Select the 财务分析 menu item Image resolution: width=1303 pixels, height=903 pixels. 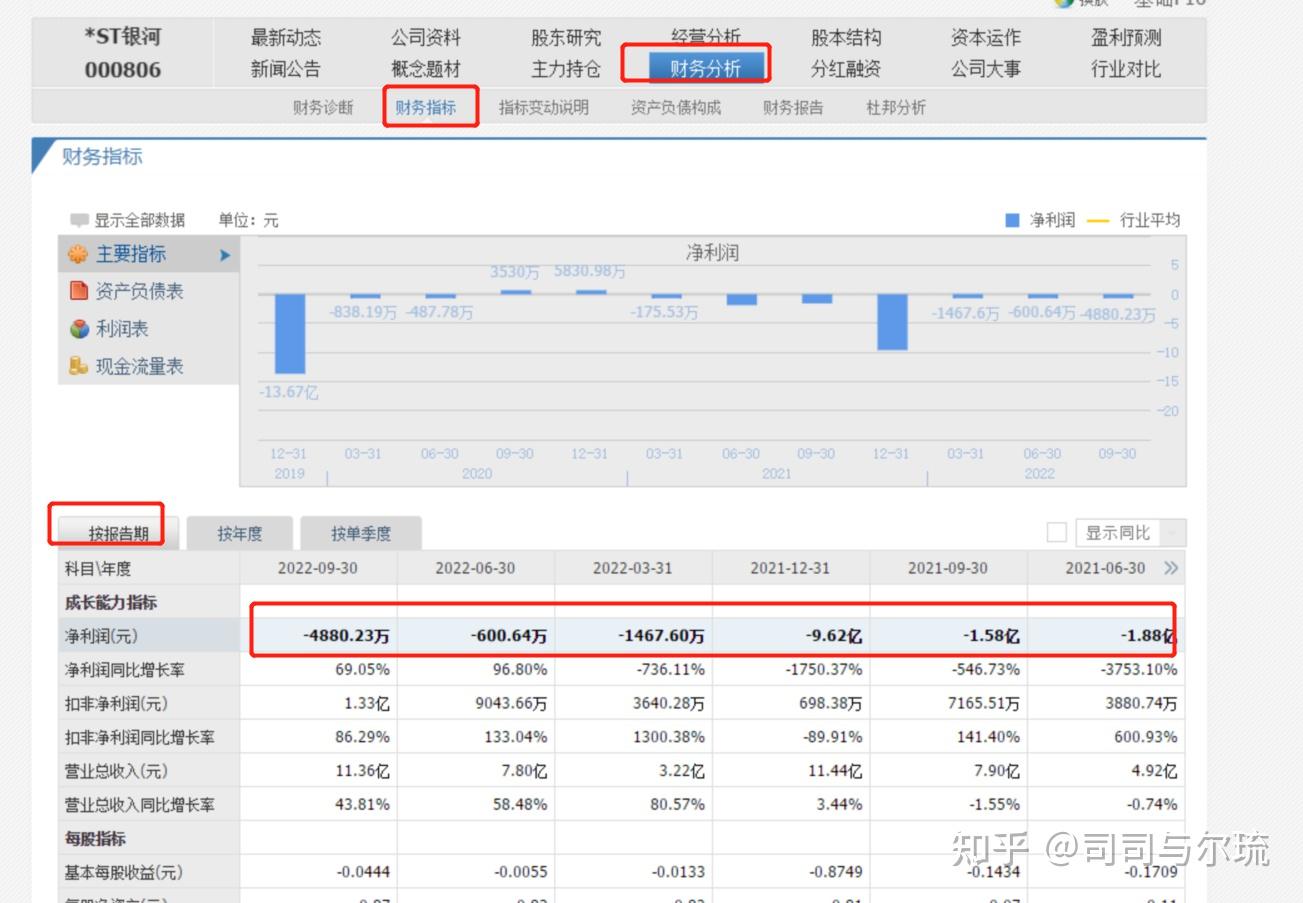coord(706,68)
